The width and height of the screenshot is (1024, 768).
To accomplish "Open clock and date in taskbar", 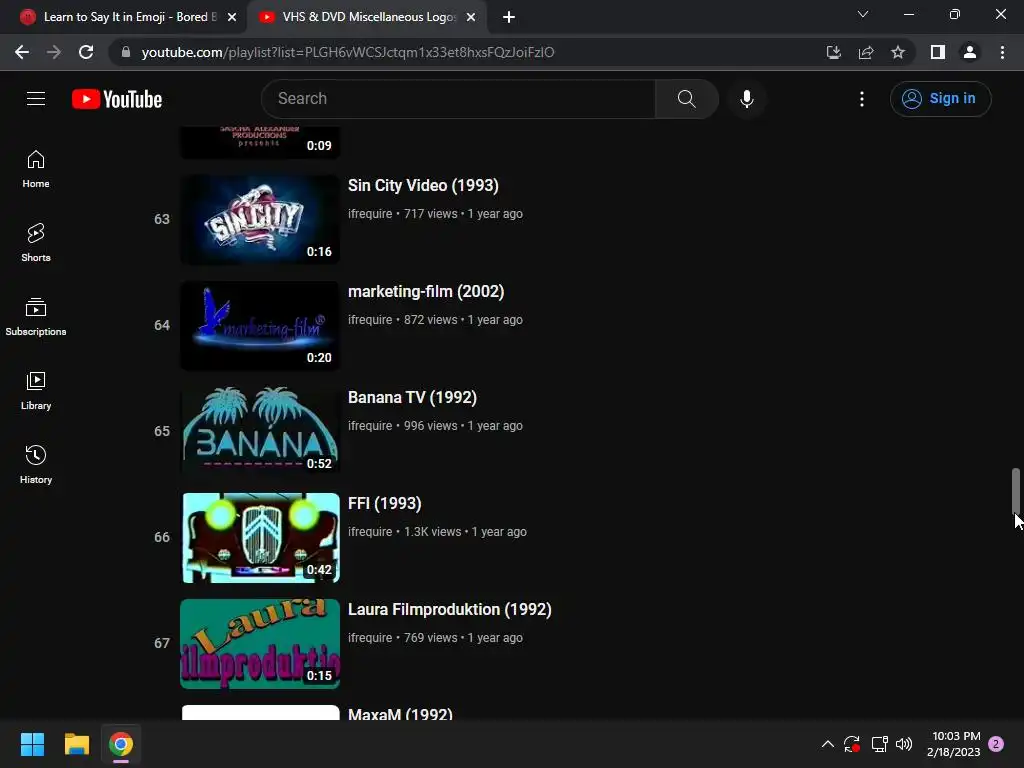I will pos(953,744).
